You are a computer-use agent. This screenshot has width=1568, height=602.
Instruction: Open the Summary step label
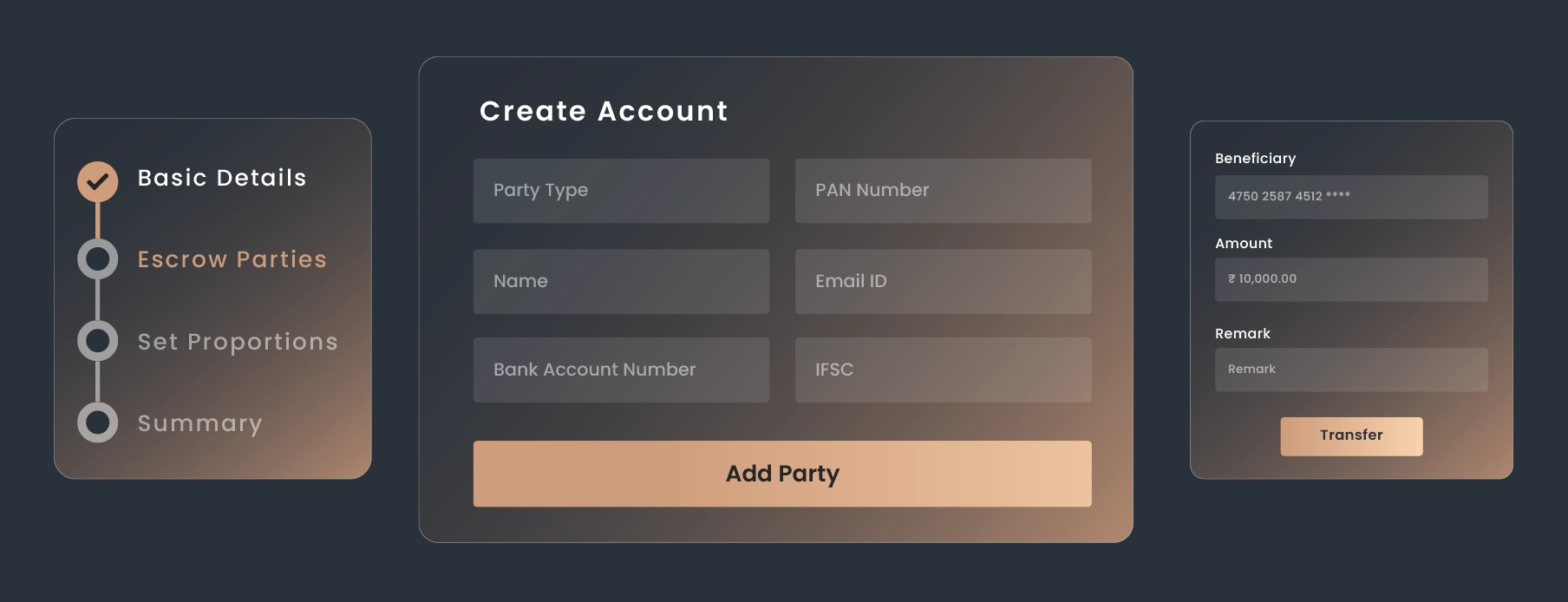[200, 423]
